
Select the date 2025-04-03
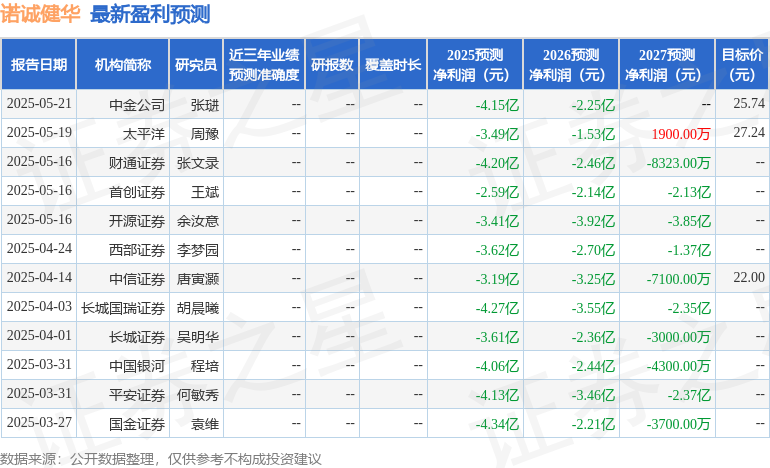click(x=39, y=306)
